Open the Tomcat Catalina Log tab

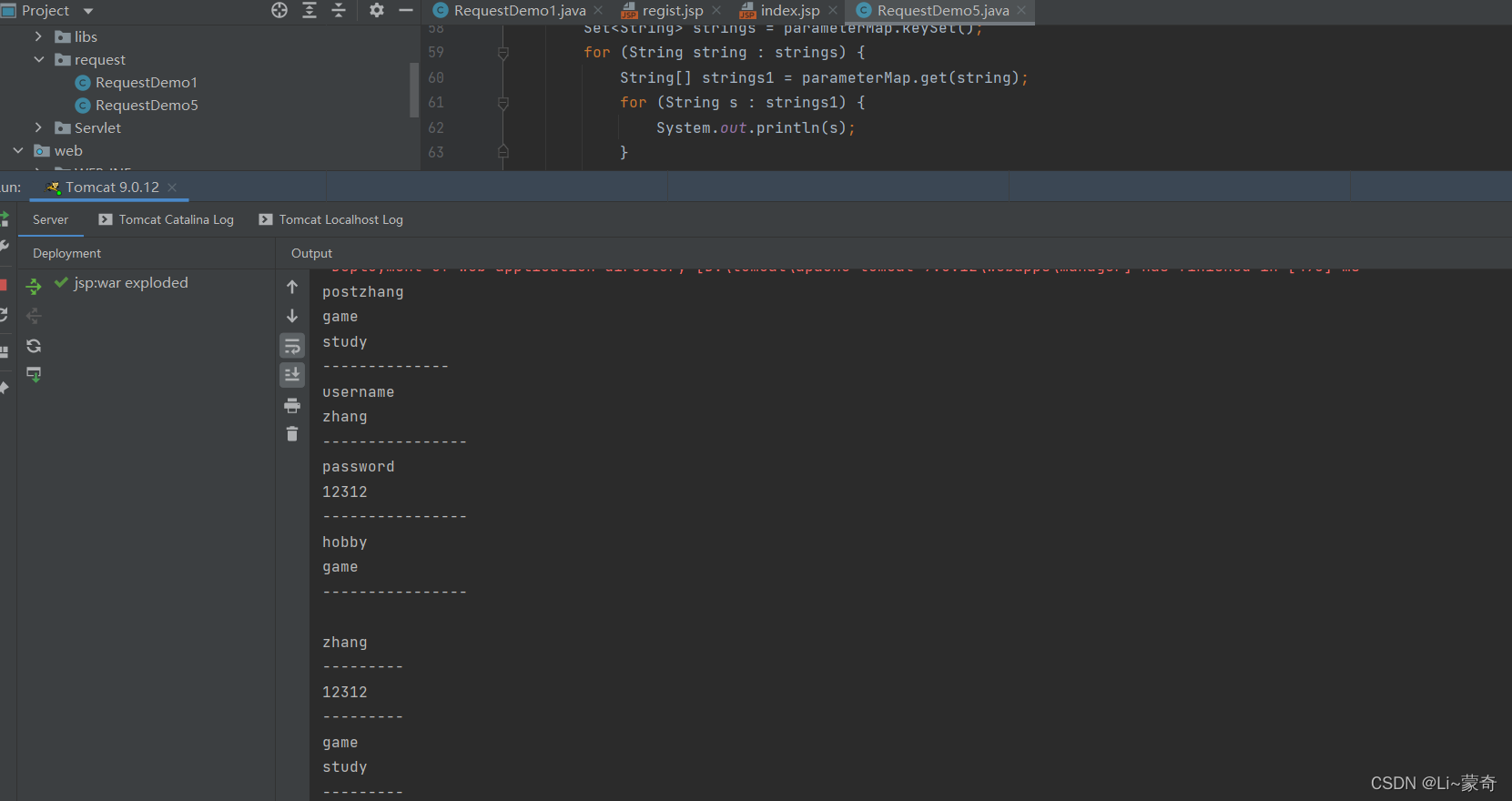click(x=166, y=219)
